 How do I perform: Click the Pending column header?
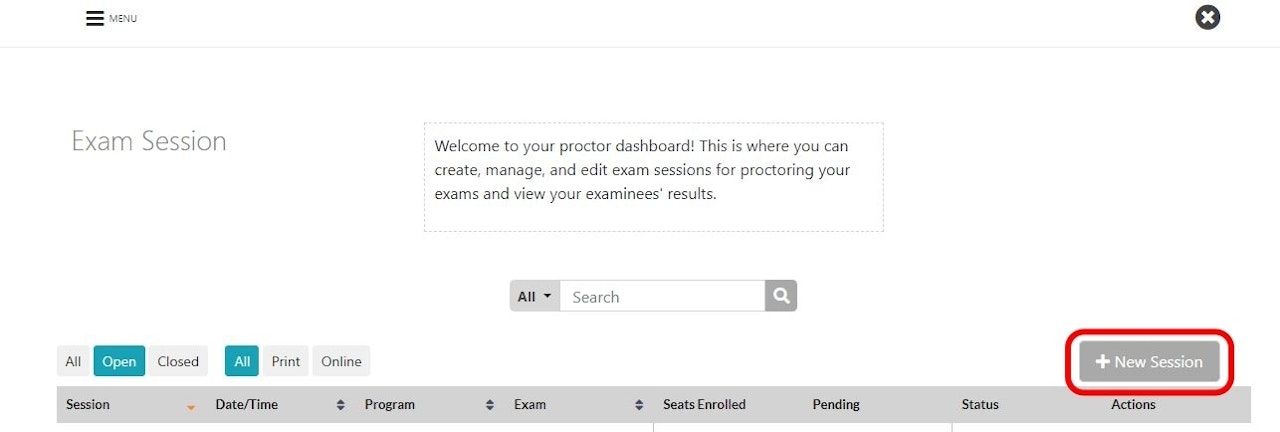point(836,405)
